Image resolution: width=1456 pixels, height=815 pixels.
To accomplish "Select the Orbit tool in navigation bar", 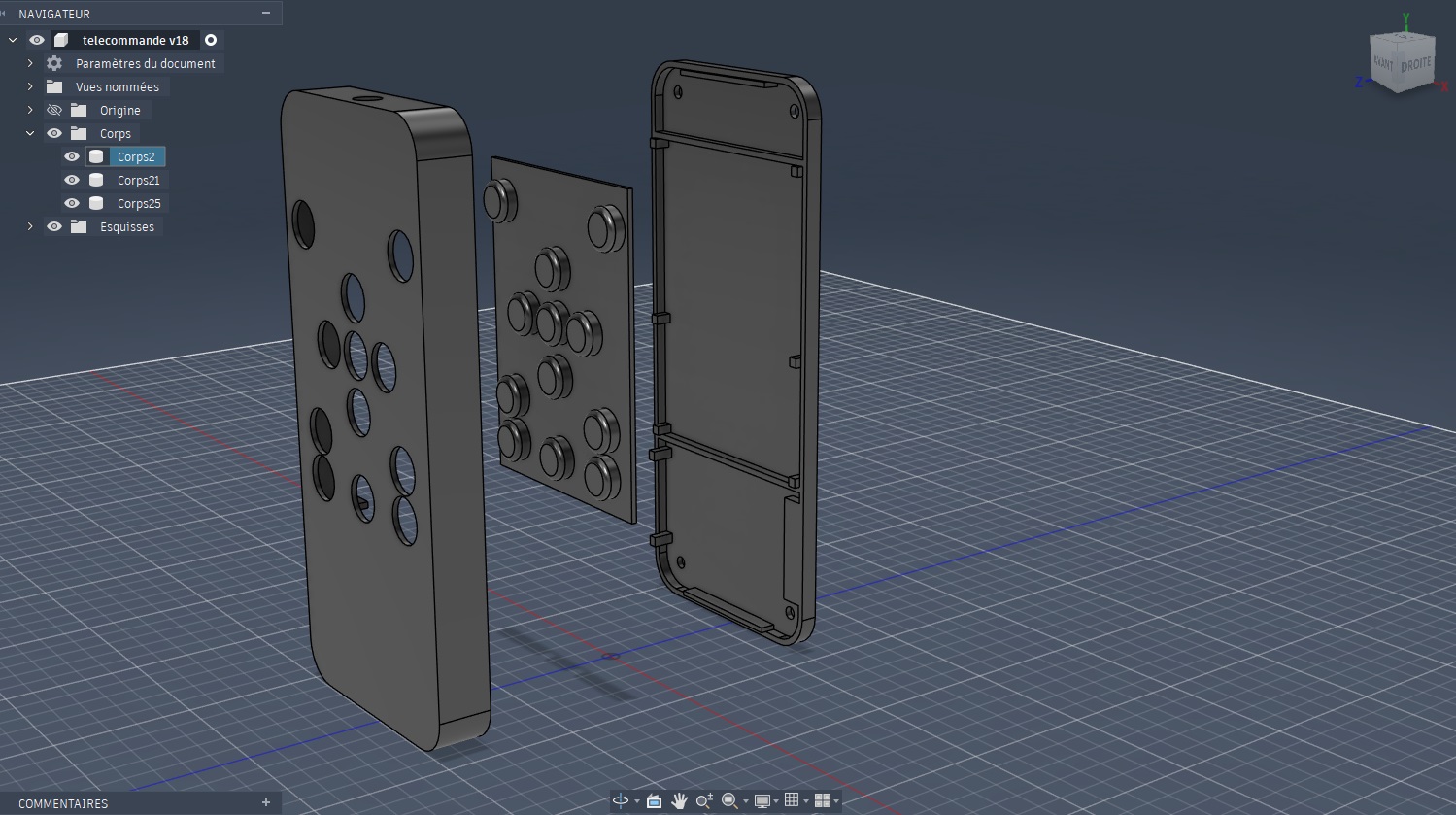I will pos(620,800).
